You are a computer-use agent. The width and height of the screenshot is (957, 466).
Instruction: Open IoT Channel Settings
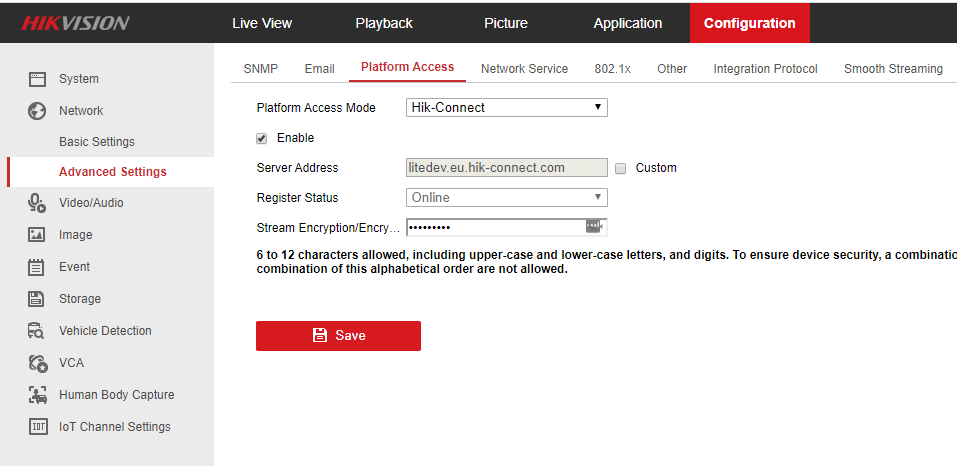pos(115,427)
